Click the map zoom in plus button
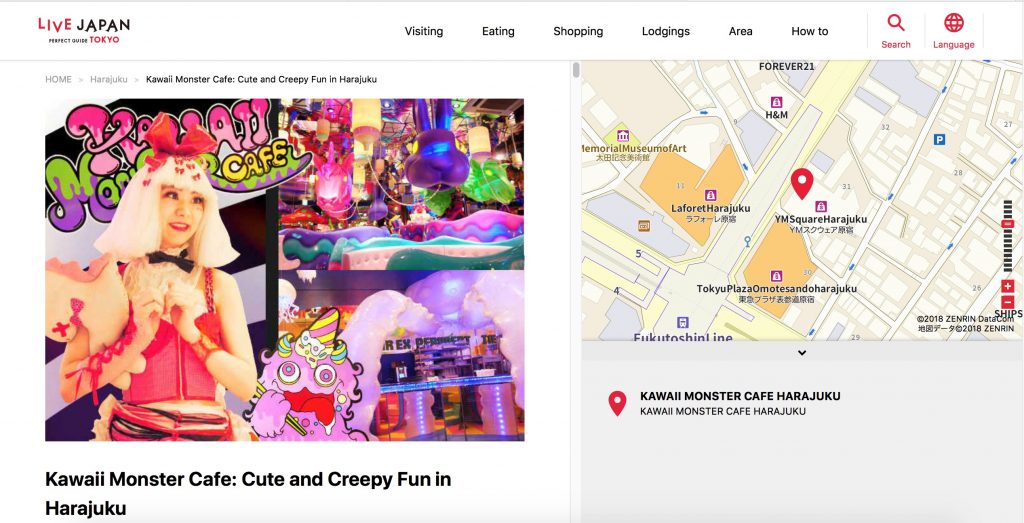Viewport: 1024px width, 523px height. coord(1008,286)
